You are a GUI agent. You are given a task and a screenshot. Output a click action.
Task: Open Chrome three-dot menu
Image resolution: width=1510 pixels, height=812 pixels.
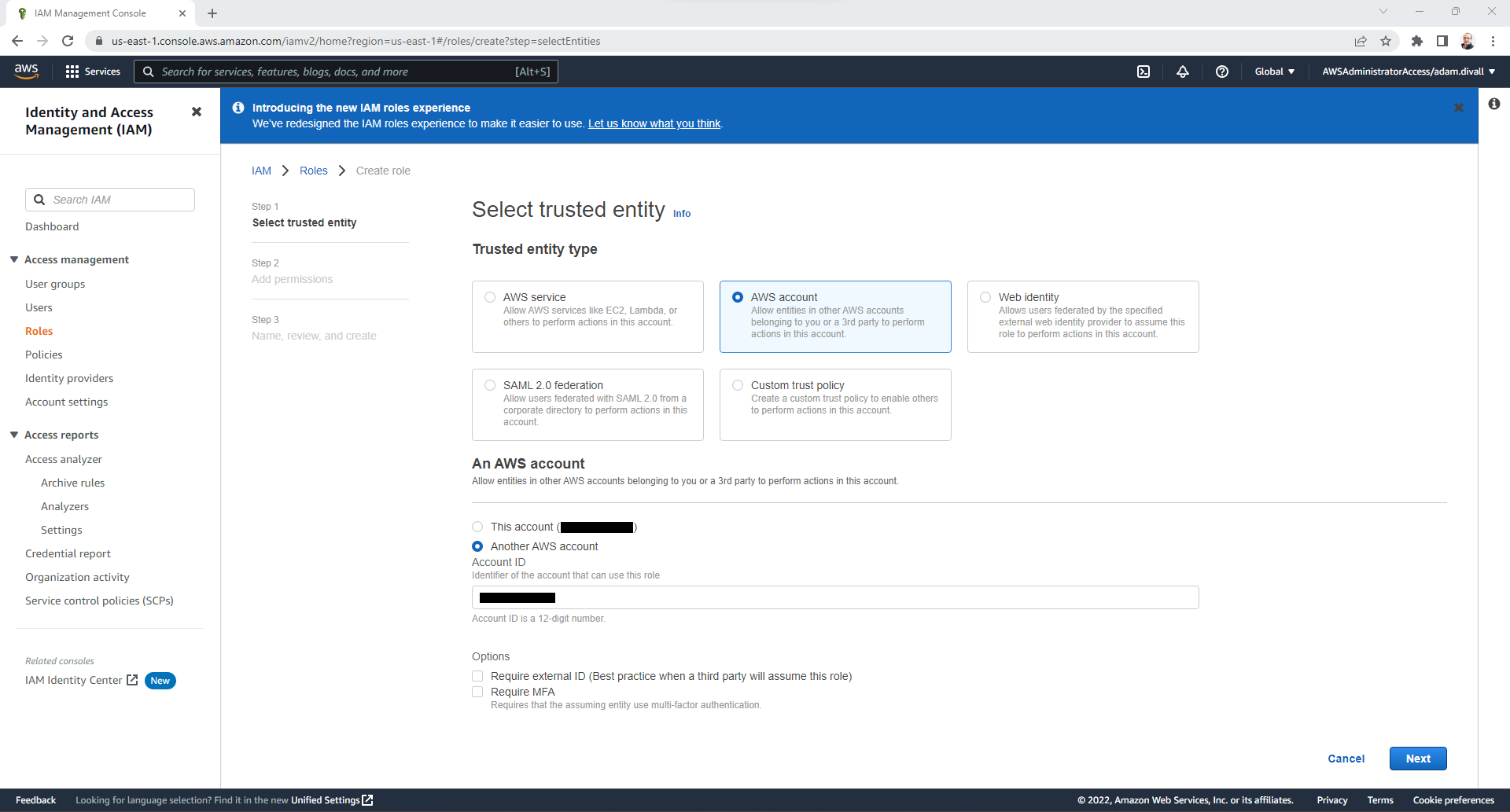(1493, 41)
